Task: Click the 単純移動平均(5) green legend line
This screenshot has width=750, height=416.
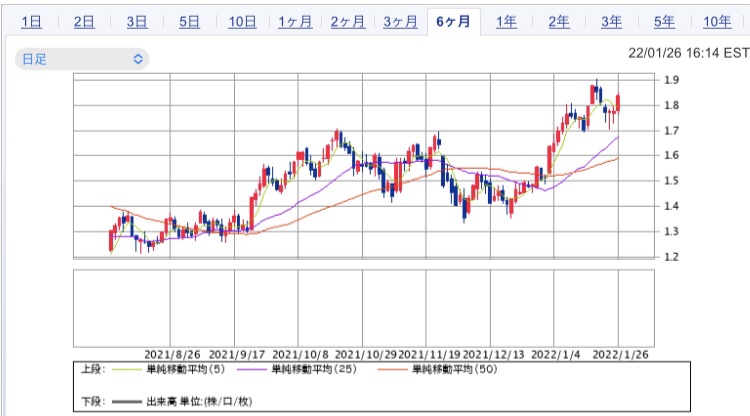Action: point(165,369)
